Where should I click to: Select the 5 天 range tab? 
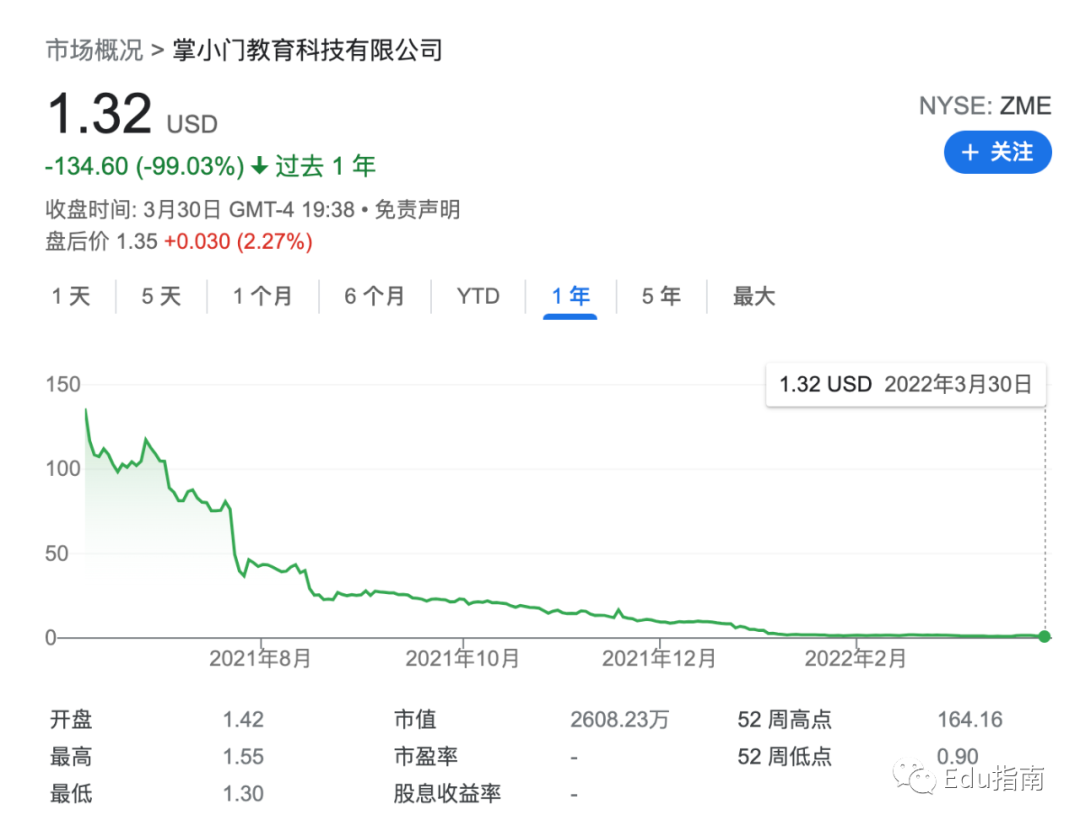tap(161, 296)
